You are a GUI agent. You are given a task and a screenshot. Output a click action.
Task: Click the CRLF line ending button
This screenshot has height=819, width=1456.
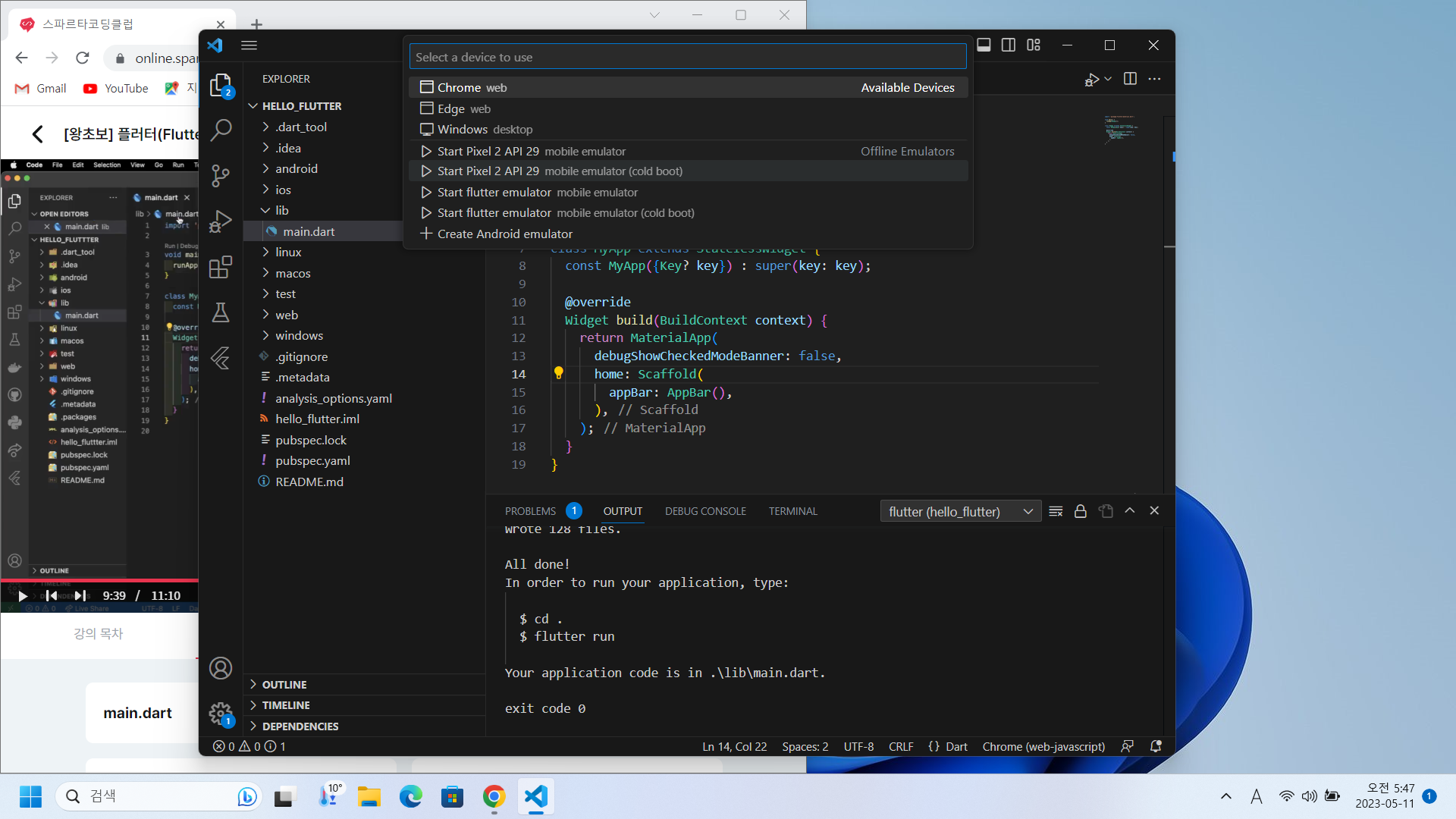(x=901, y=747)
